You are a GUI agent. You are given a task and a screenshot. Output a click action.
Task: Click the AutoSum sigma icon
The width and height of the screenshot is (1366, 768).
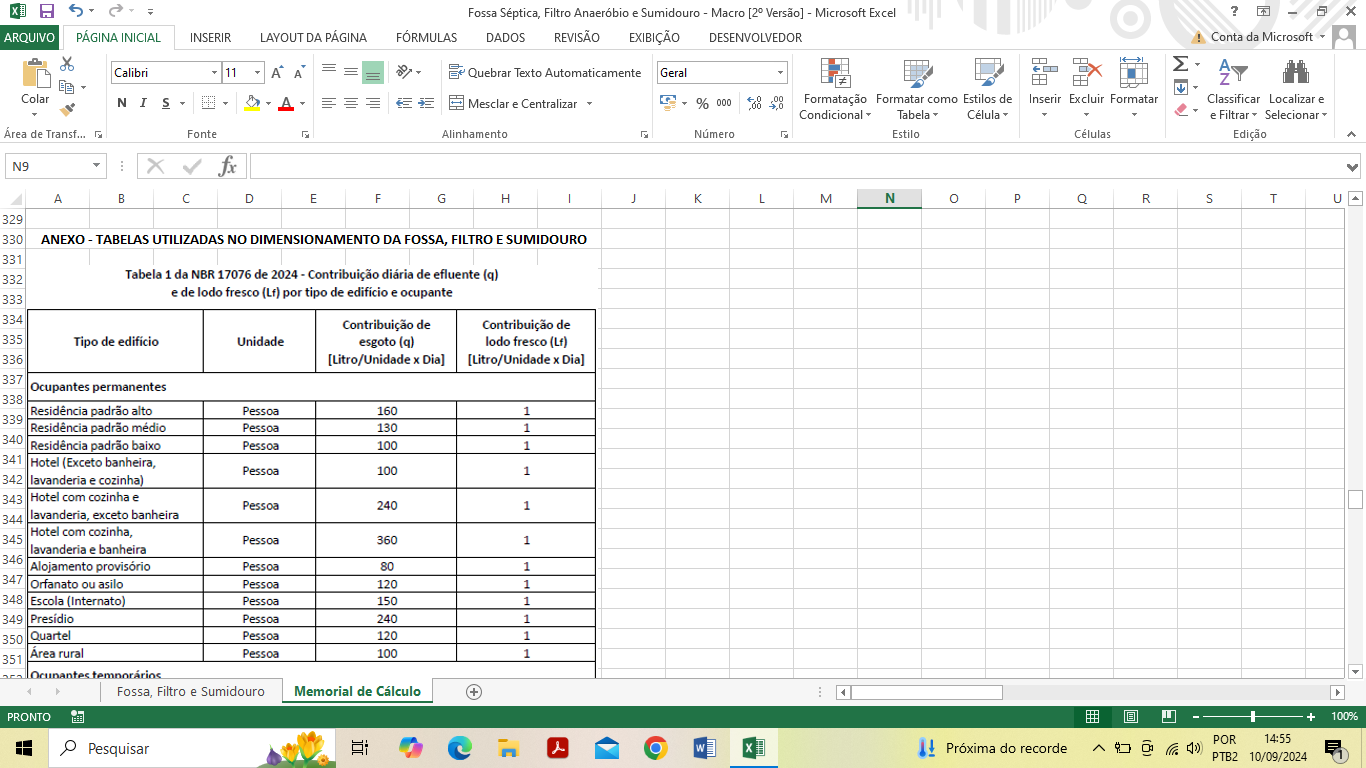[1180, 64]
